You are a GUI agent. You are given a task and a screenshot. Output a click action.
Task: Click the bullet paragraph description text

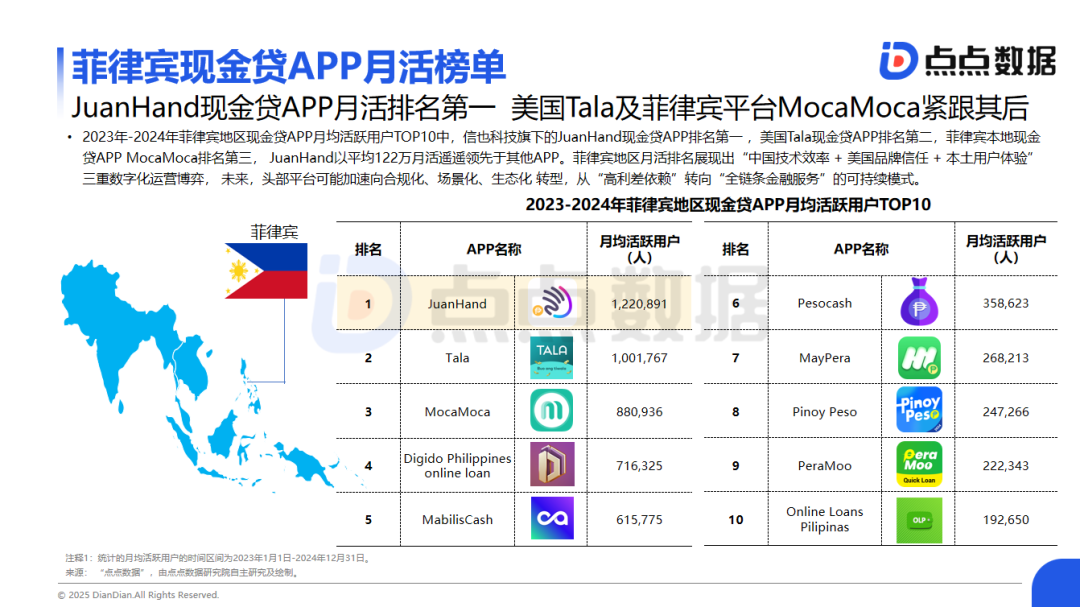(x=561, y=158)
